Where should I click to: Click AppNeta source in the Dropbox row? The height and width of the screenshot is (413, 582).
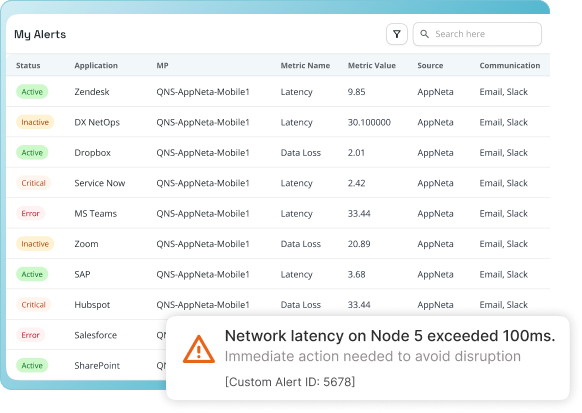pyautogui.click(x=435, y=153)
